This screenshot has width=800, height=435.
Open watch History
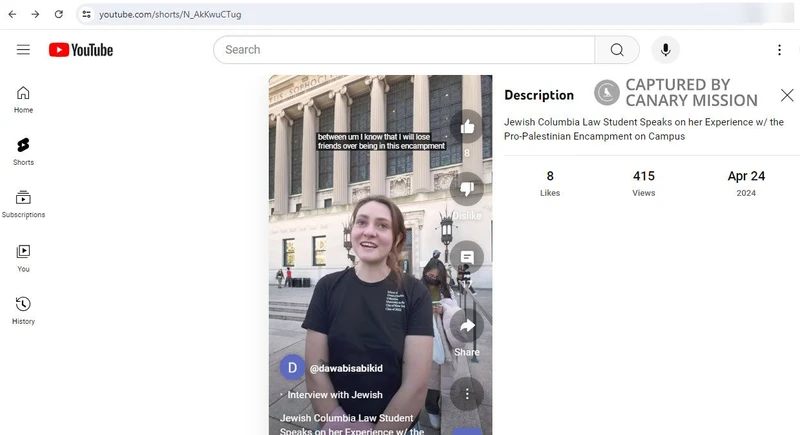[x=23, y=309]
